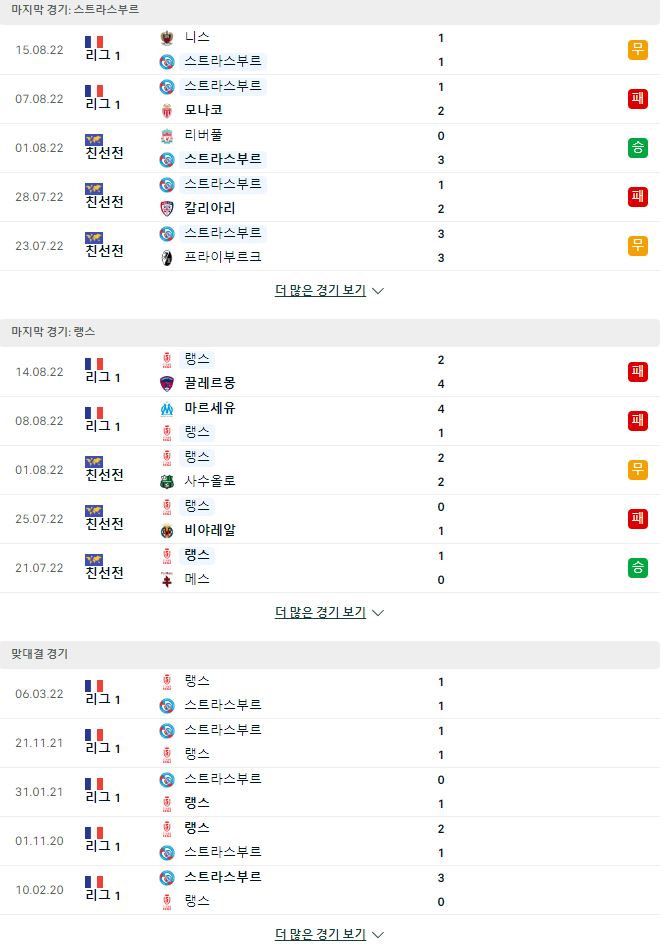Open the 마르세유 team link
This screenshot has width=663, height=952.
pos(209,408)
